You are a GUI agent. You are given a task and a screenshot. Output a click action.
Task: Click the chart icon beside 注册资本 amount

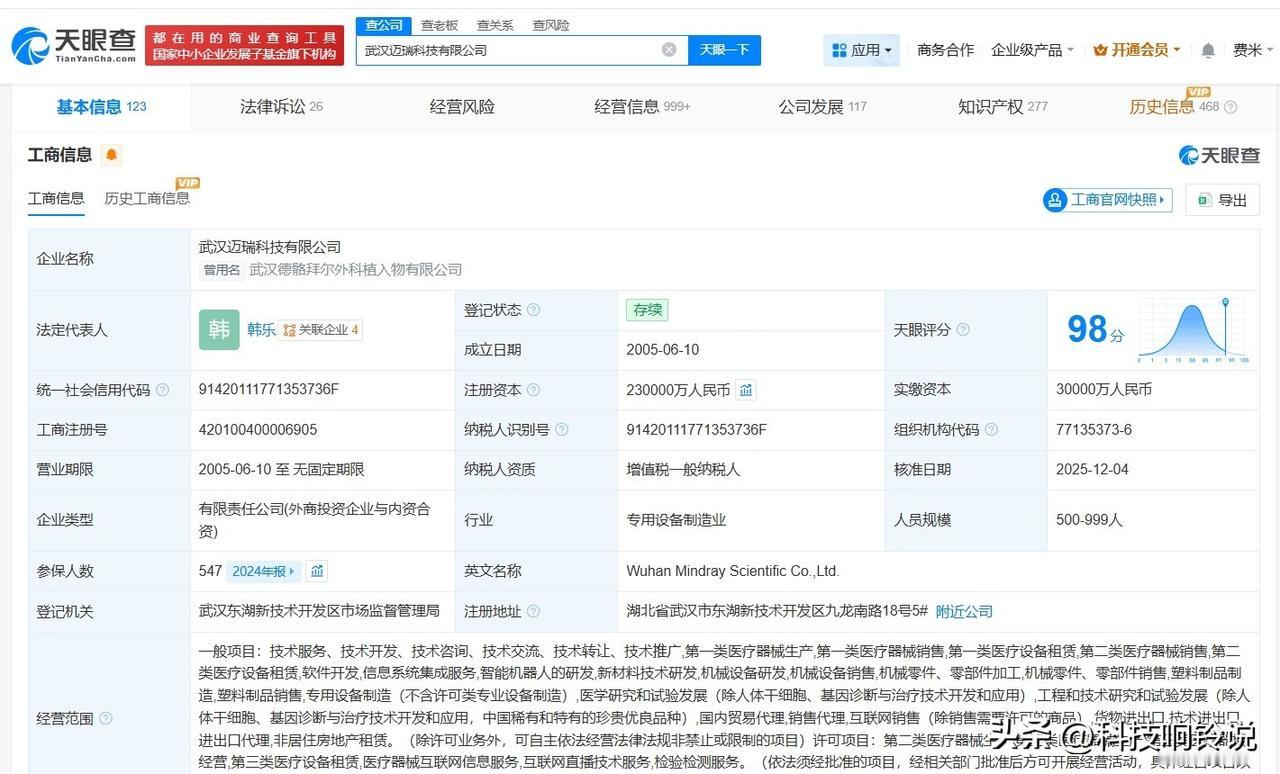pos(746,390)
